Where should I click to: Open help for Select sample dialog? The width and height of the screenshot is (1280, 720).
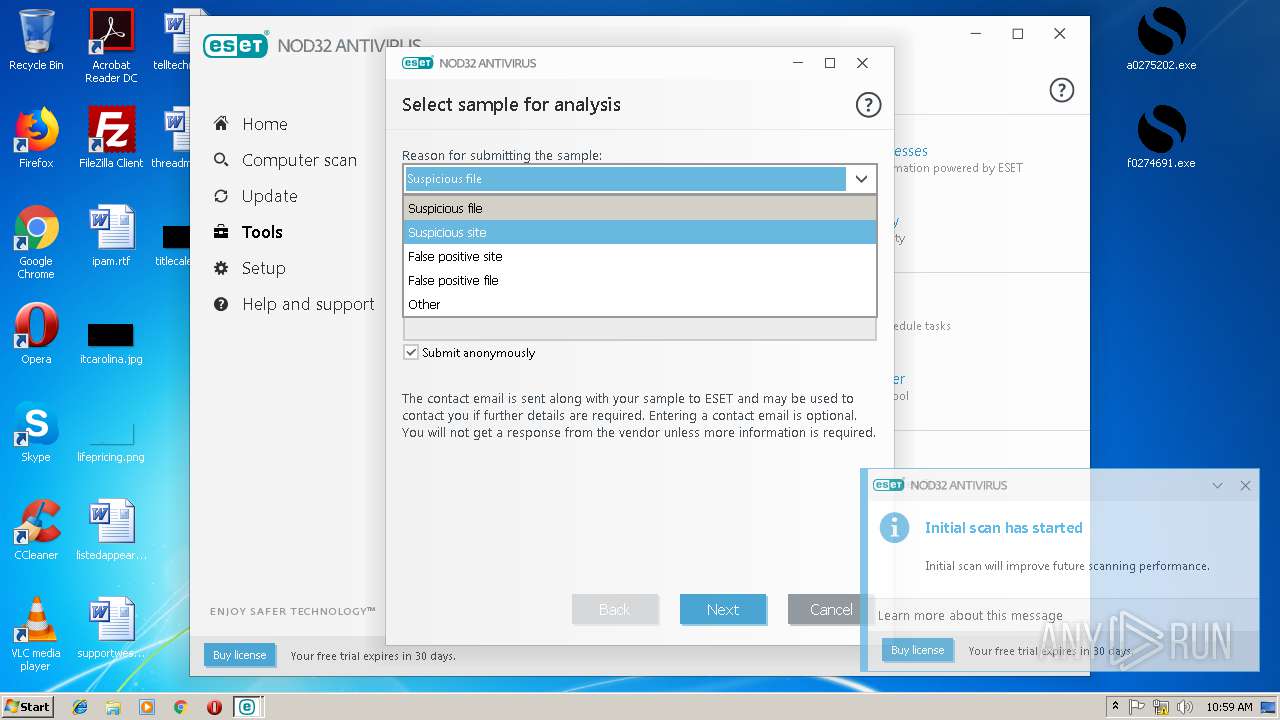click(x=868, y=105)
